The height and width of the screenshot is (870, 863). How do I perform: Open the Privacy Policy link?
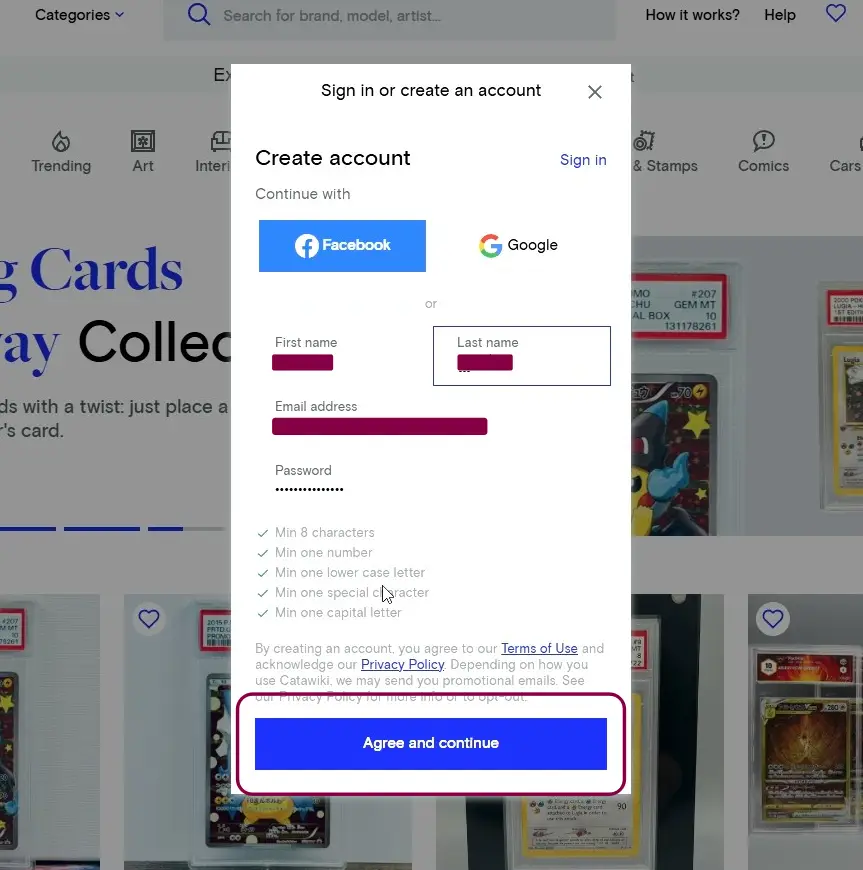402,664
